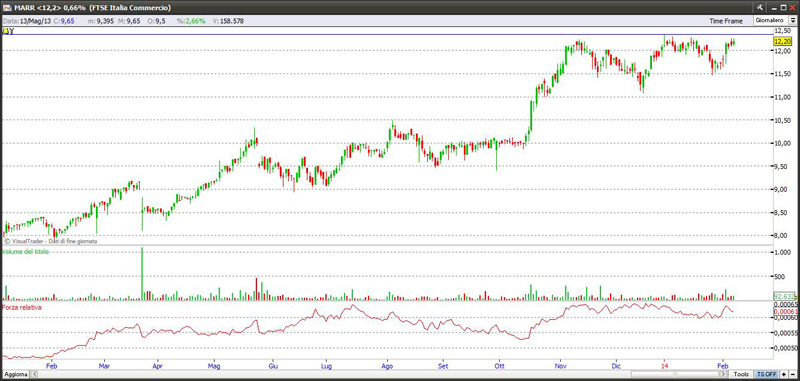The image size is (800, 381).
Task: Click the 'Apr' month label on time axis
Action: [158, 366]
